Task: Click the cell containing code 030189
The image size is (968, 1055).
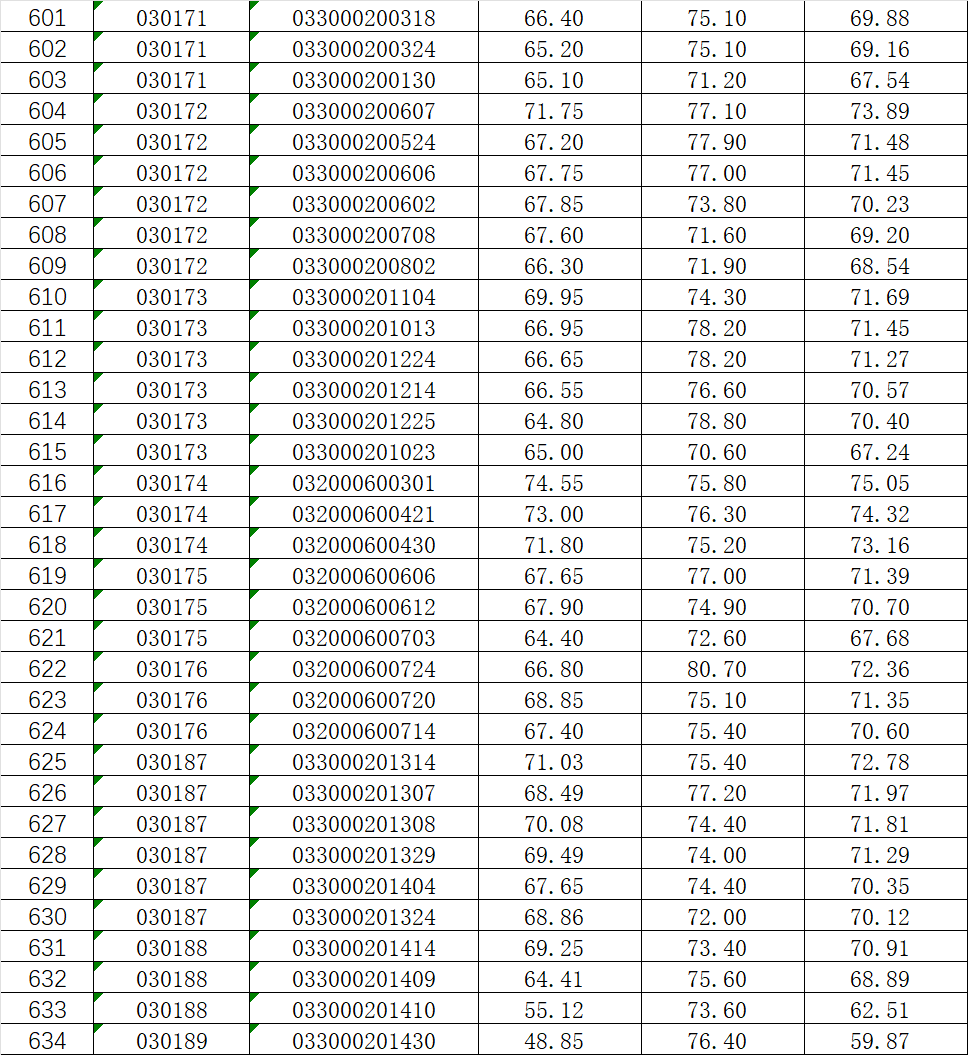Action: tap(172, 1041)
